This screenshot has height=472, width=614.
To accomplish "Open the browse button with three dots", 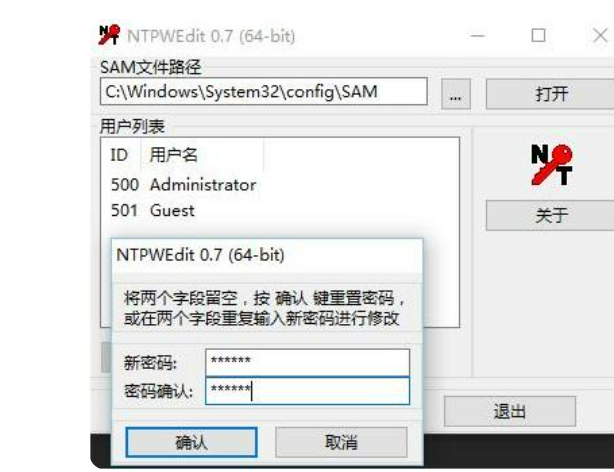I will (455, 94).
